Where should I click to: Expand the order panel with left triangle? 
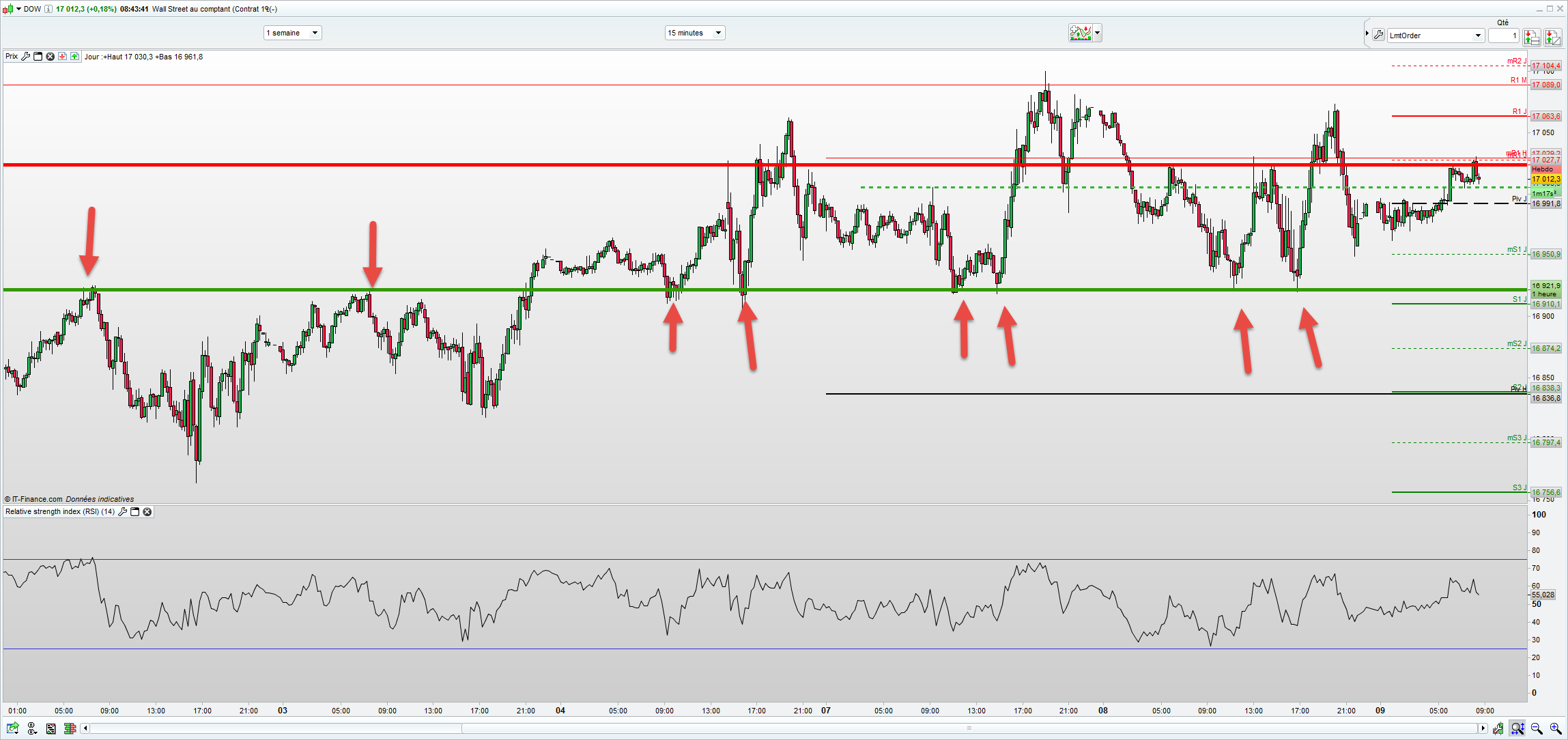(1367, 33)
